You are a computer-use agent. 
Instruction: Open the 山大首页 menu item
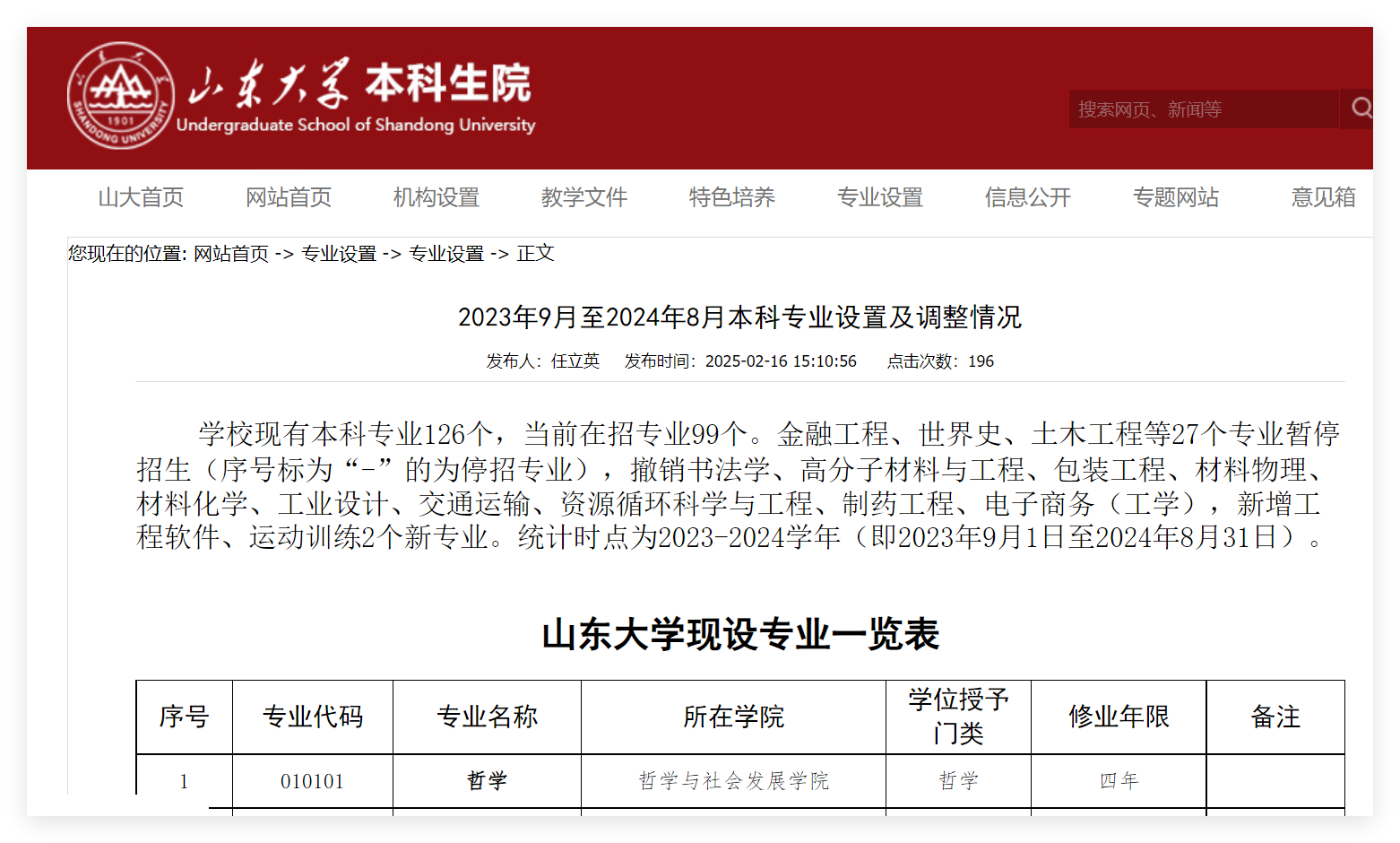[x=141, y=197]
